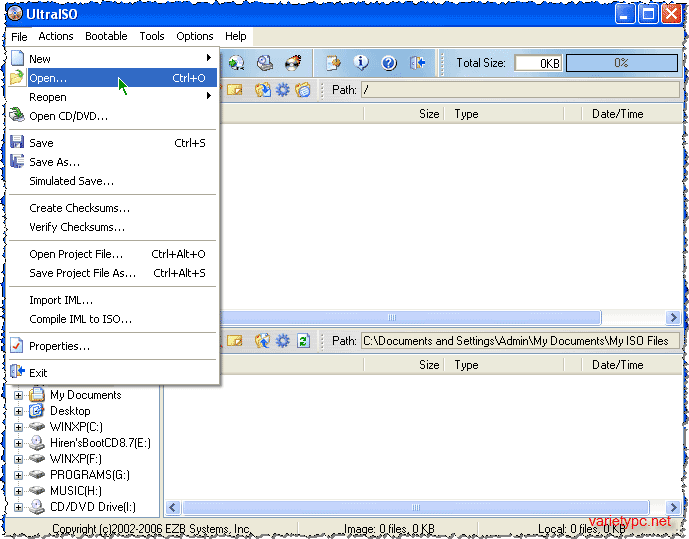
Task: Choose Open... from the File menu
Action: pyautogui.click(x=113, y=78)
